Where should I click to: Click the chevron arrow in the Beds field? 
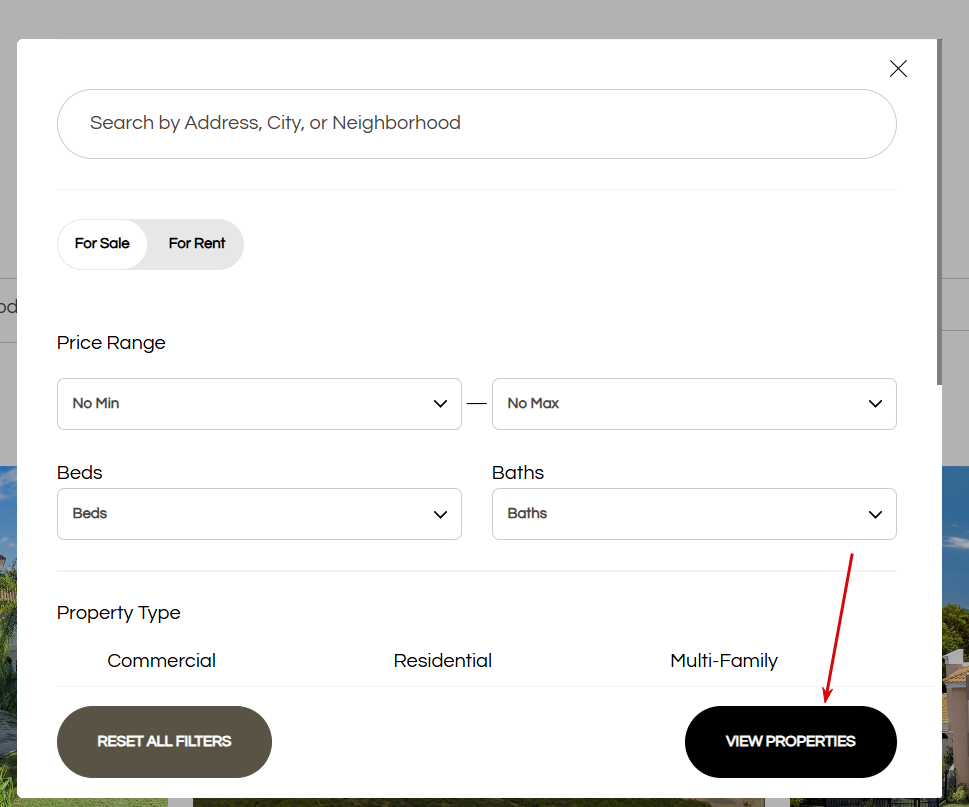(x=440, y=514)
